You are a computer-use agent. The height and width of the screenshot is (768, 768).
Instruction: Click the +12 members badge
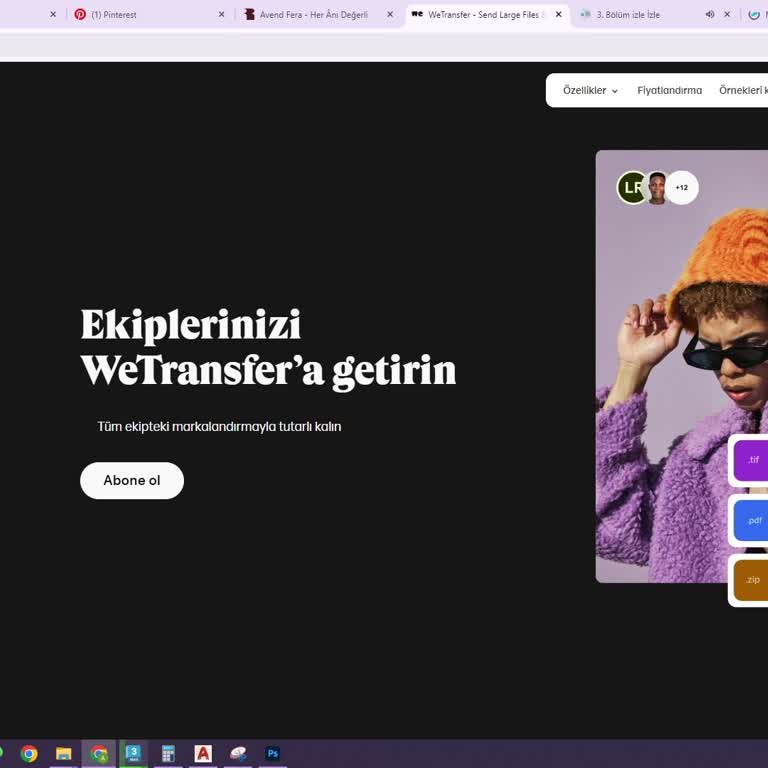click(x=682, y=188)
